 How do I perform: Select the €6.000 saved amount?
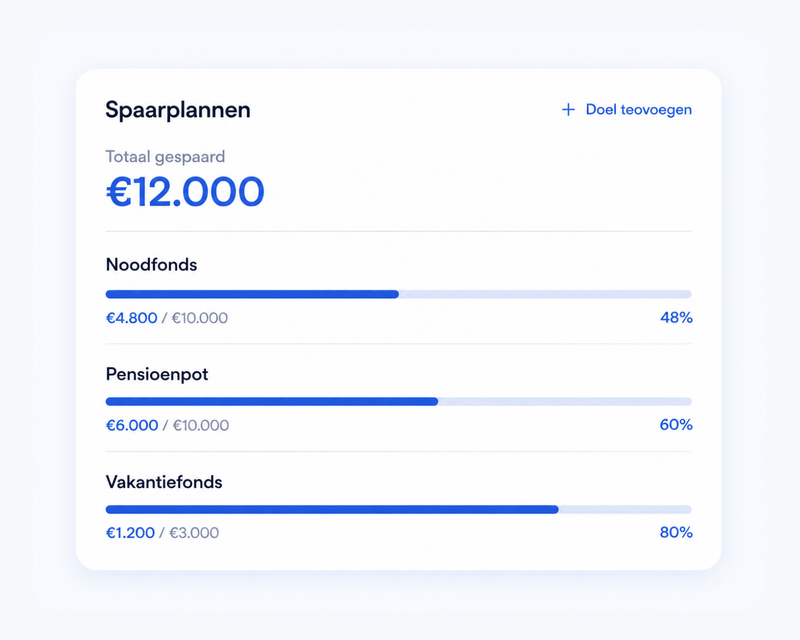132,425
